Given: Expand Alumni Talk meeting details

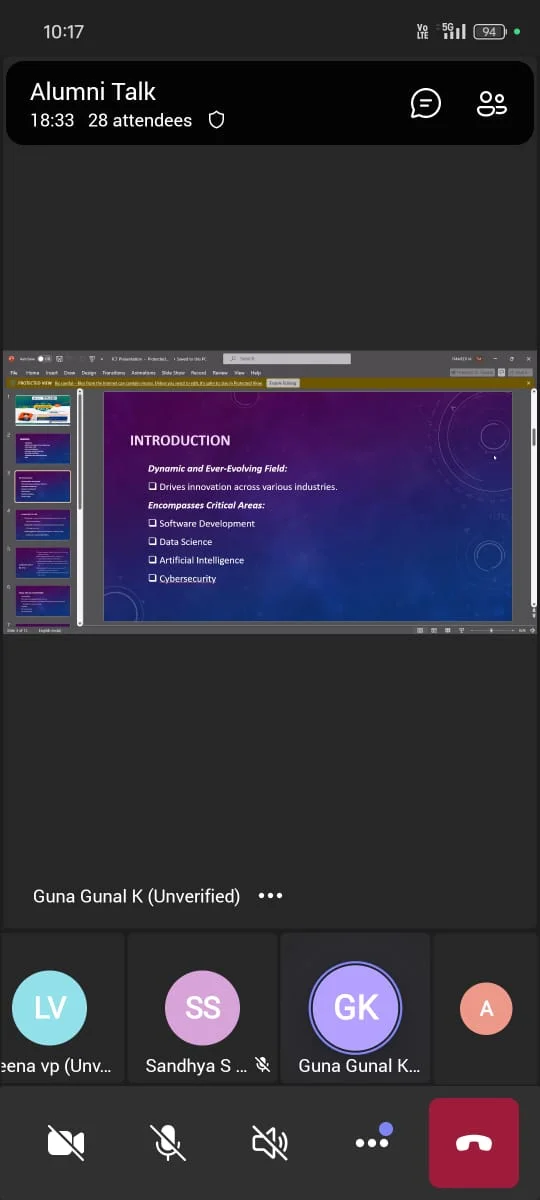Looking at the screenshot, I should pyautogui.click(x=93, y=92).
